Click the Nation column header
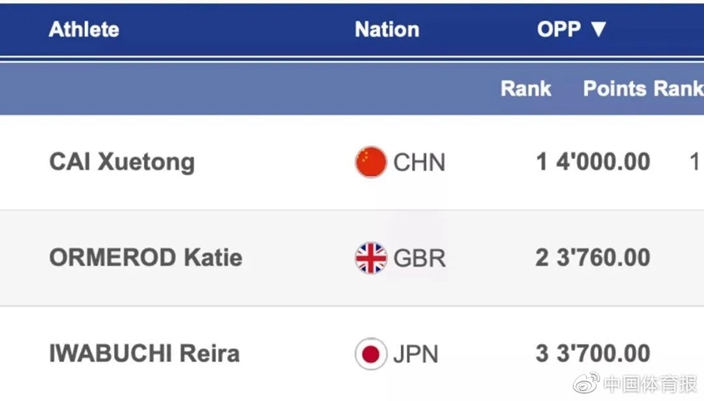 (x=387, y=30)
